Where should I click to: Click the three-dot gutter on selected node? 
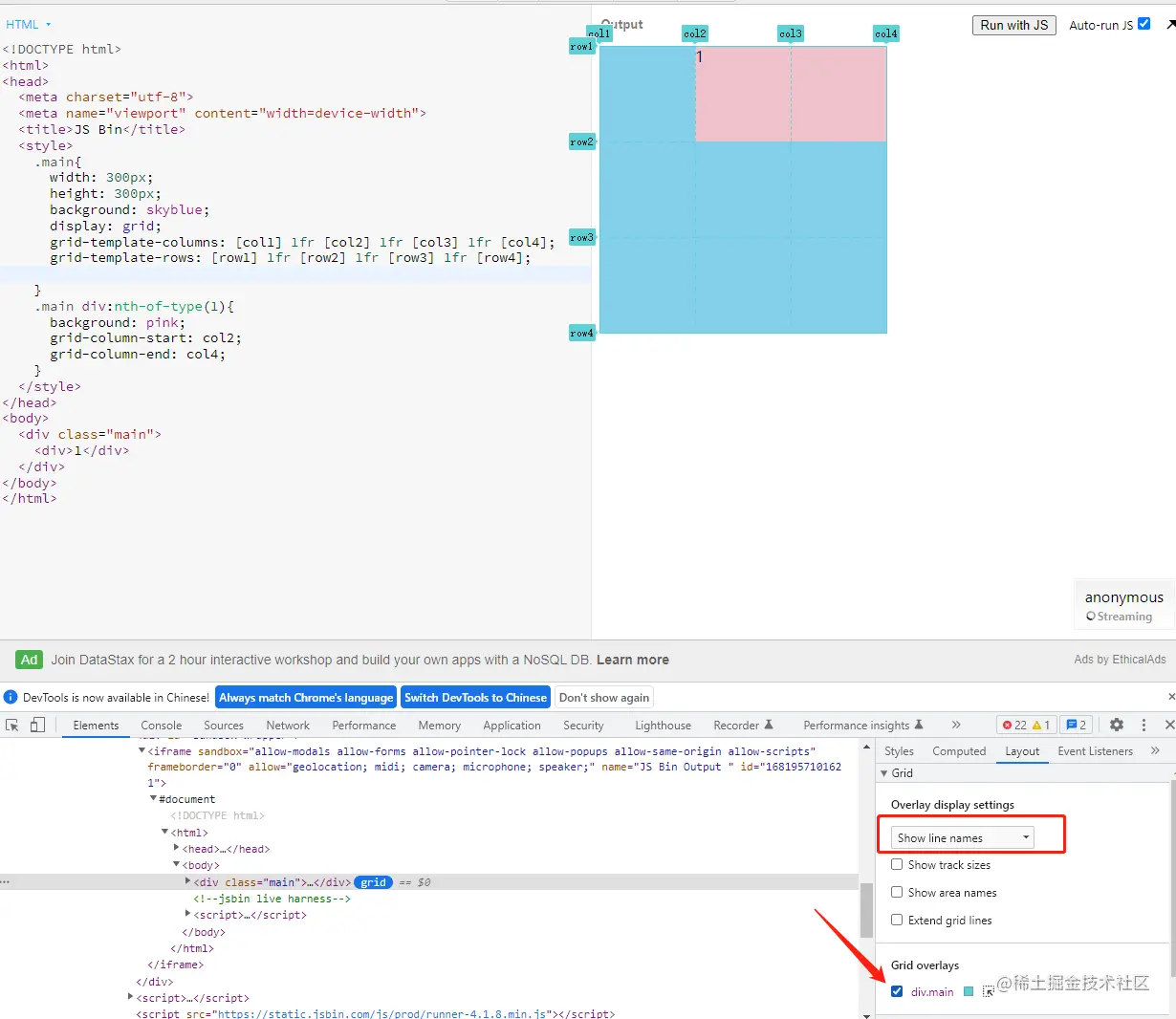6,882
